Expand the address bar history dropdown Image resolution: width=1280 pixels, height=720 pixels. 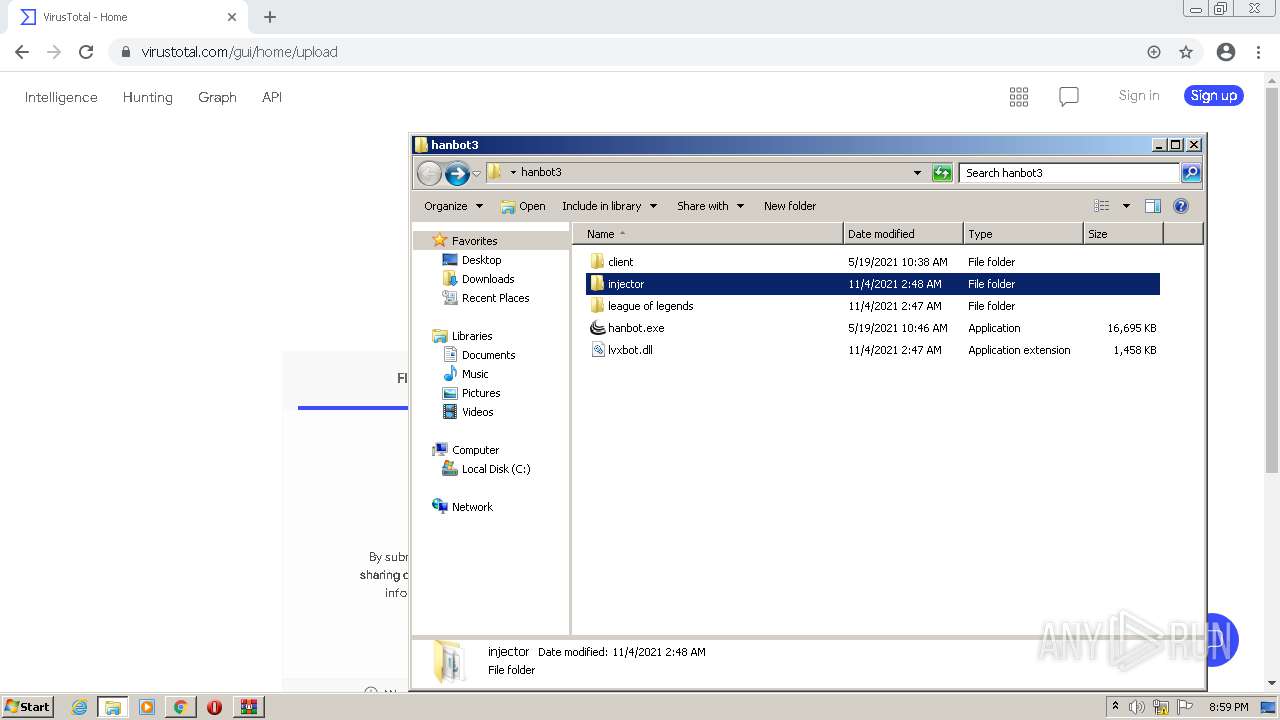(917, 173)
